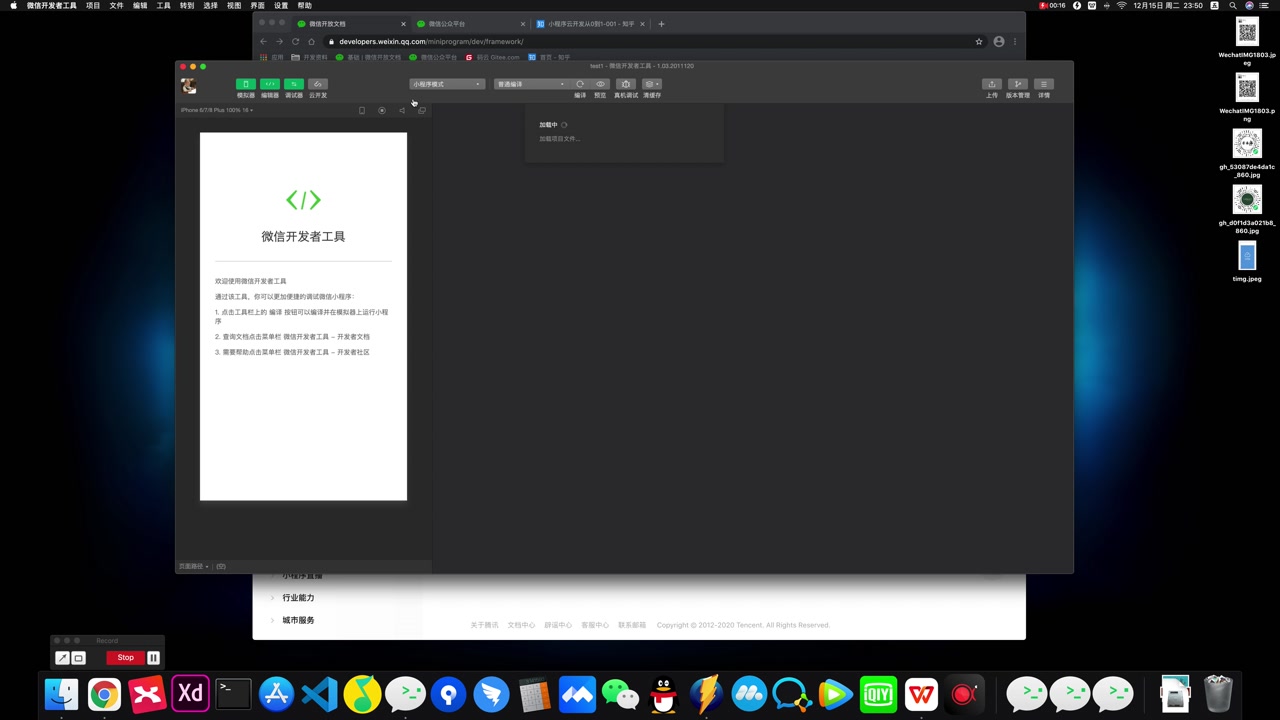Stop the screen recording
This screenshot has width=1280, height=720.
click(x=125, y=658)
